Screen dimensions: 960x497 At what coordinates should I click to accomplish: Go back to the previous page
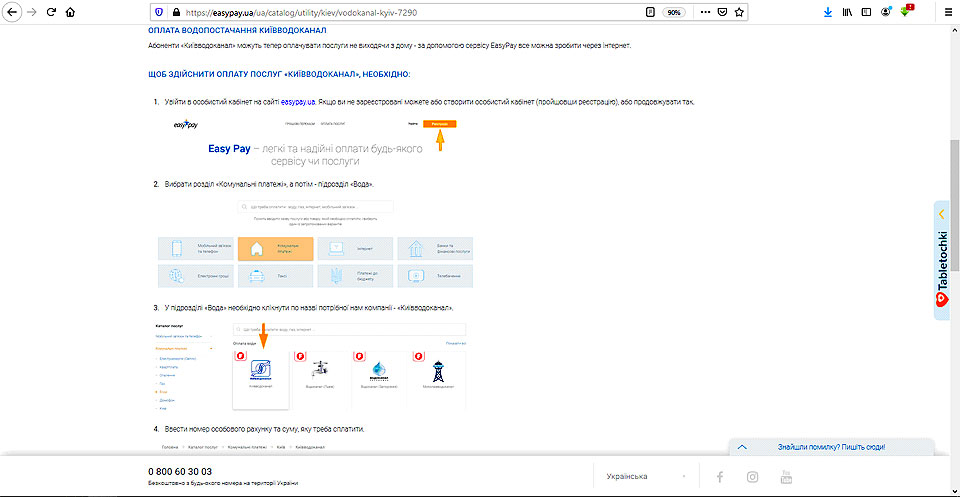[x=12, y=12]
